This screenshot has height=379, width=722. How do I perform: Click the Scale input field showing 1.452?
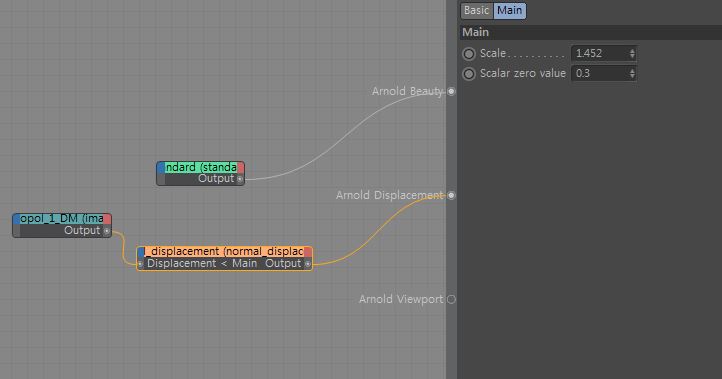(x=600, y=53)
